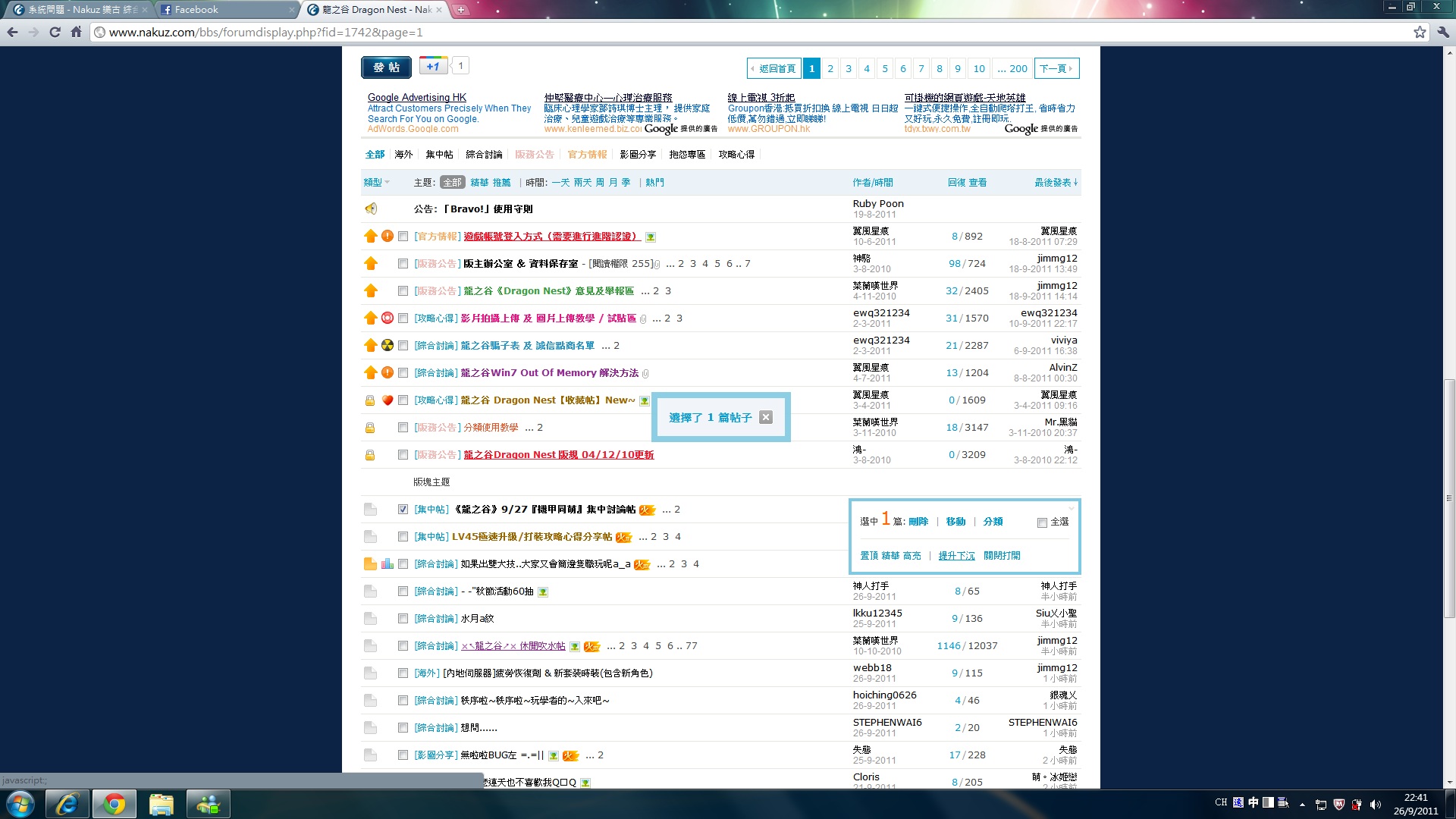This screenshot has height=819, width=1456.
Task: Click the attachment paperclip on Win7 Out Of Memory thread
Action: coord(646,373)
